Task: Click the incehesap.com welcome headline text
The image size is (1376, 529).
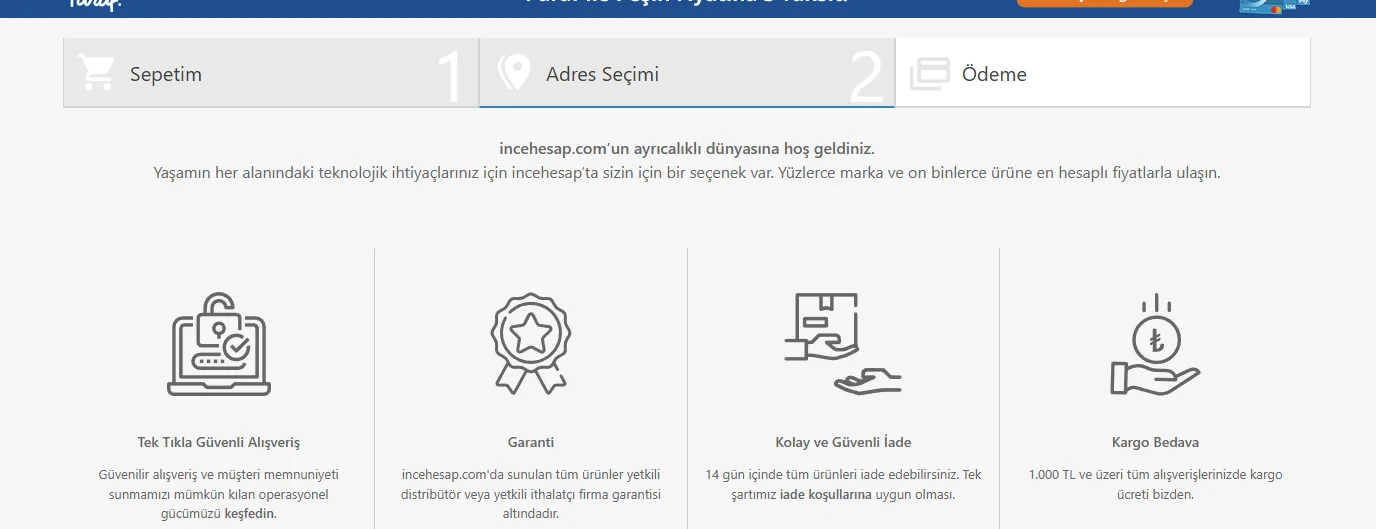Action: (687, 149)
